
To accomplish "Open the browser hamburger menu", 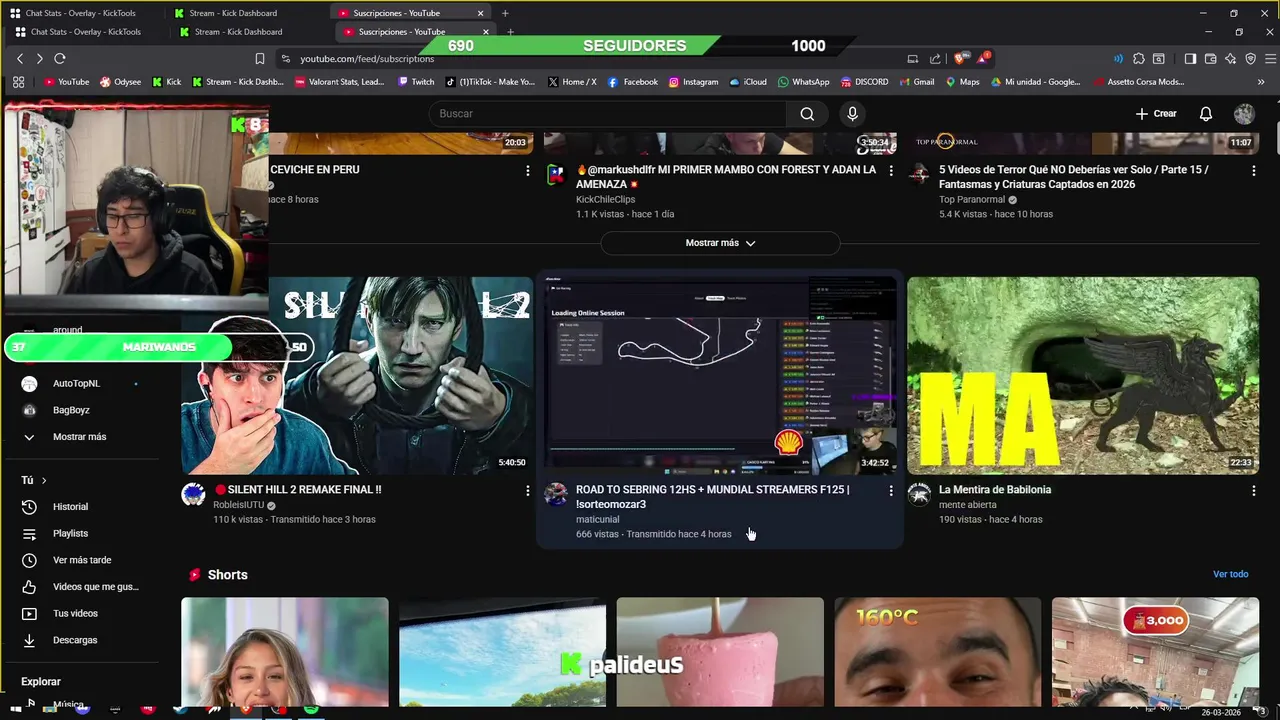I will (1268, 59).
